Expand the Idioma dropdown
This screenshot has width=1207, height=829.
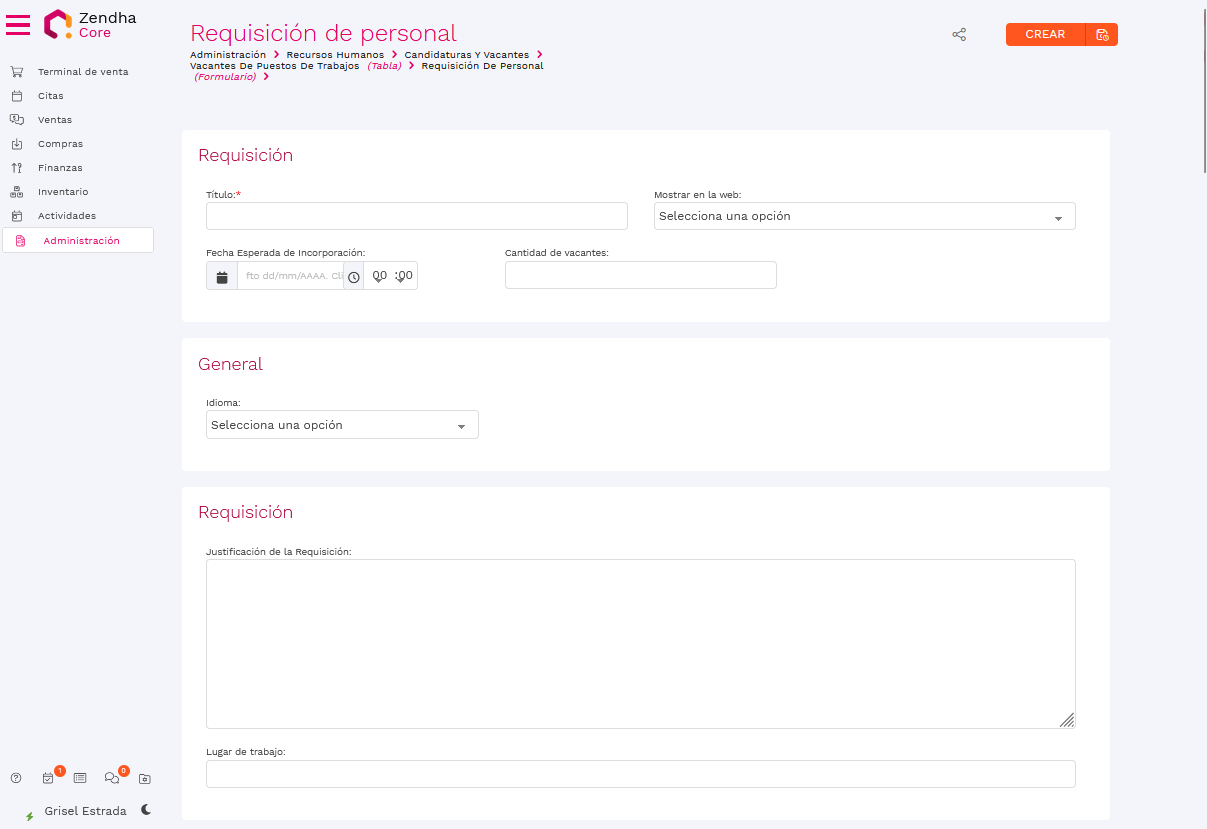tap(342, 425)
